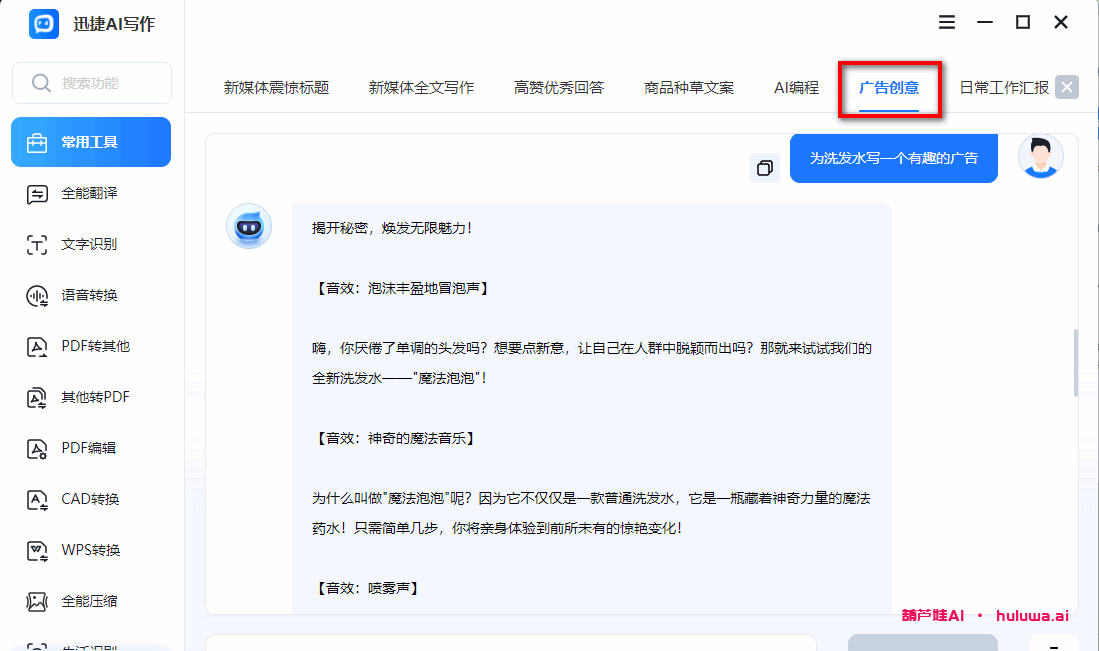Click the text 揭开秘密，焕发无限魅力！

click(393, 228)
